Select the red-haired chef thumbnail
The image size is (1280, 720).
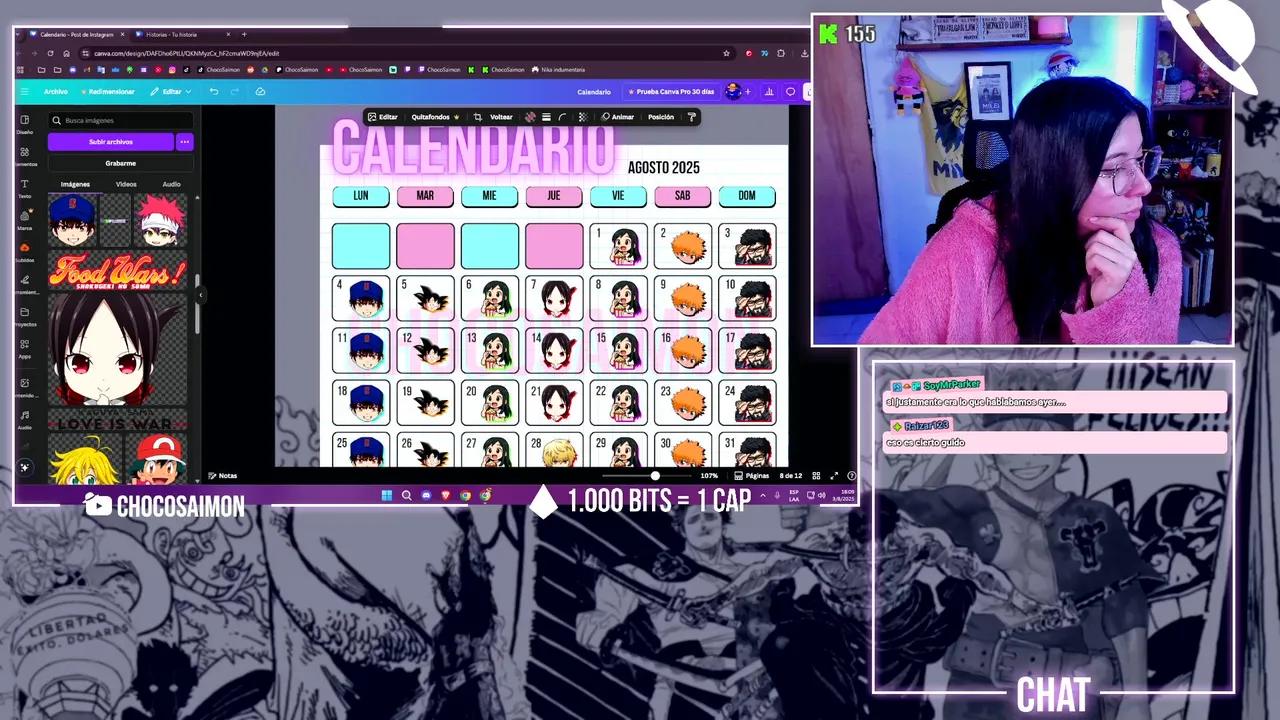(159, 221)
